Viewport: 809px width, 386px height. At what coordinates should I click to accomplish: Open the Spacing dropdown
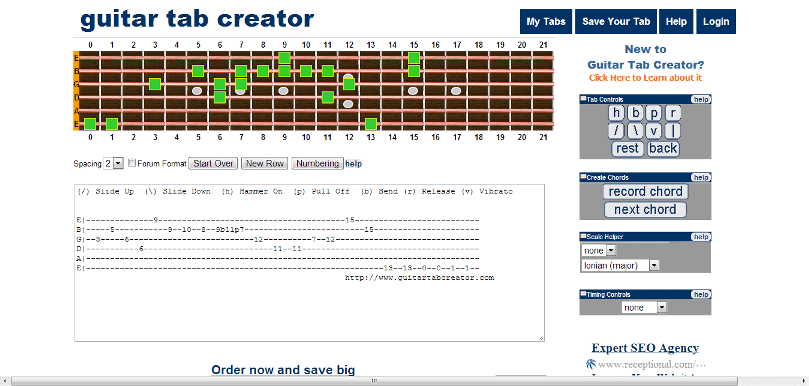coord(113,164)
